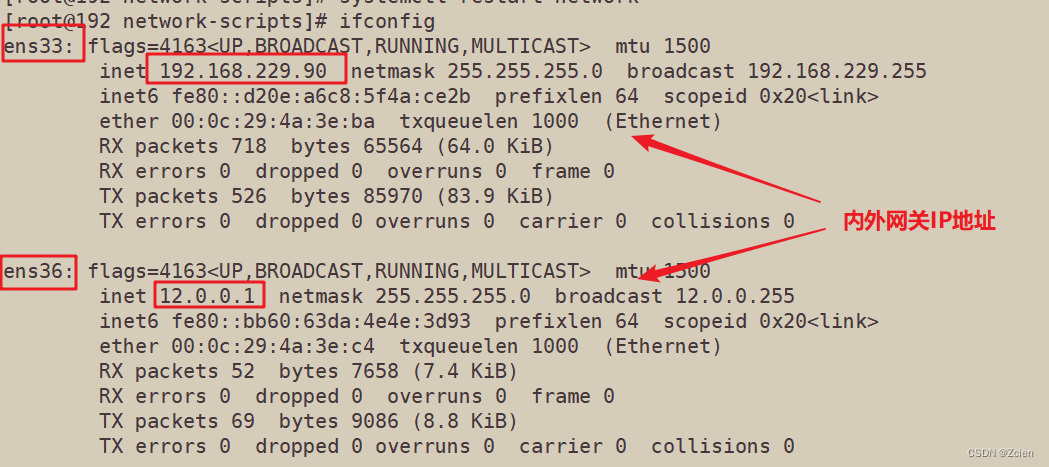Click the ens33 inet6 address fe80::d20e:a6c8:5f4a:ce2b
Viewport: 1049px width, 467px height.
click(321, 96)
